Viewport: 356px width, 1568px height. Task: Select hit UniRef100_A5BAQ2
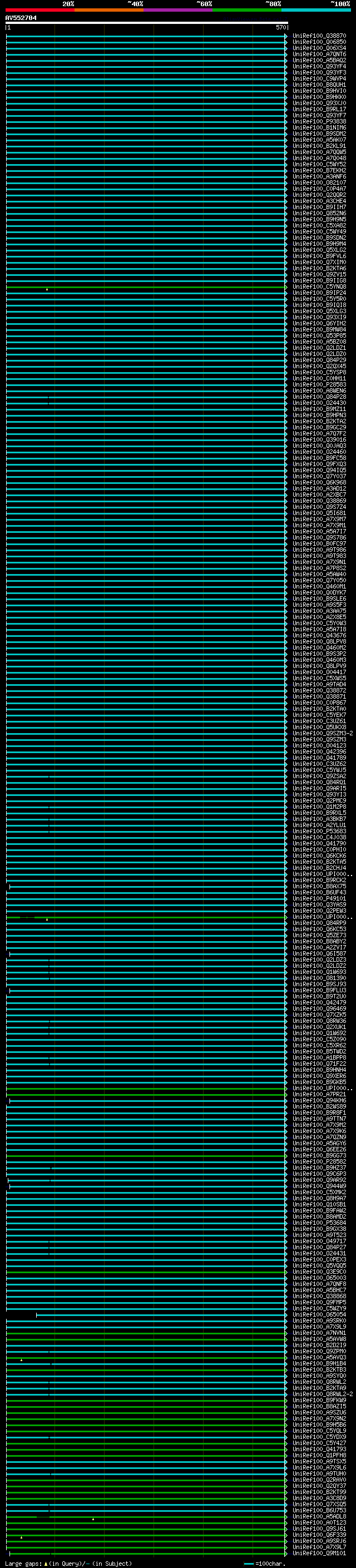click(x=319, y=60)
